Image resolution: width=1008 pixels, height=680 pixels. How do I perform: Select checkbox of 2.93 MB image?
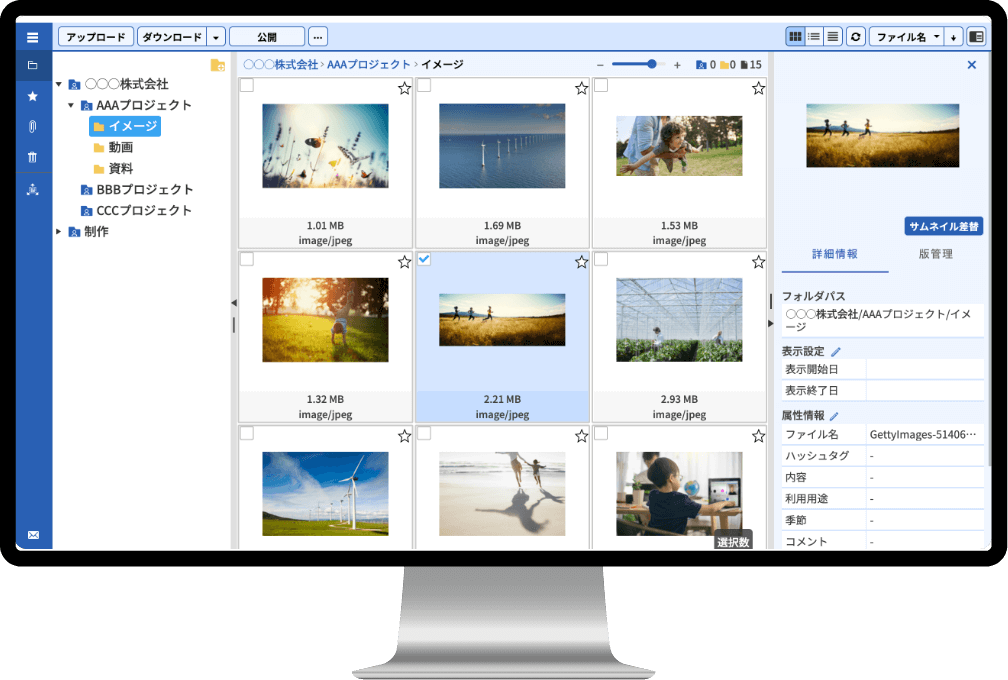pos(601,259)
